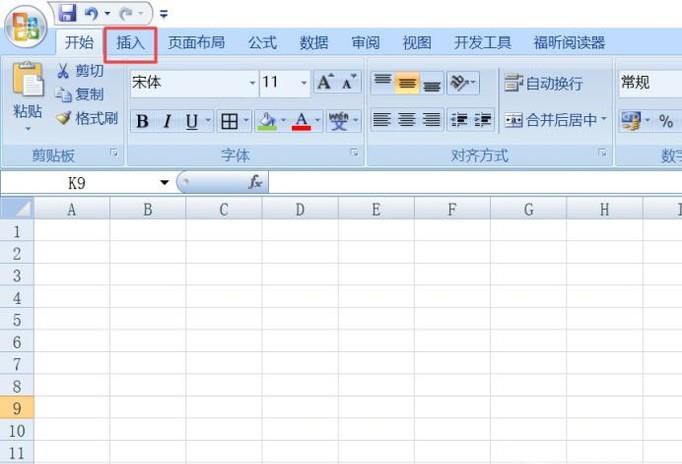Viewport: 682px width, 464px height.
Task: Open the font size 11 dropdown
Action: [x=304, y=83]
